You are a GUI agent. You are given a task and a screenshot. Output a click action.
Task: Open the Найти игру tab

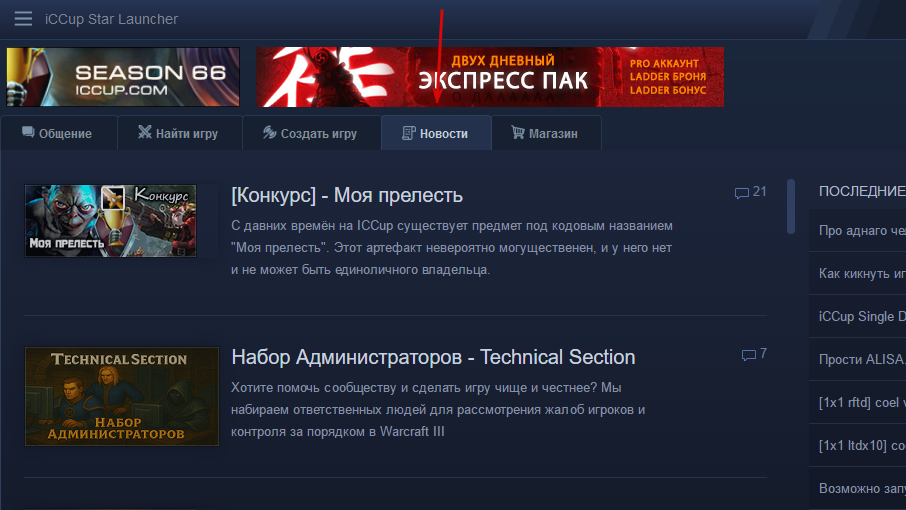(180, 133)
